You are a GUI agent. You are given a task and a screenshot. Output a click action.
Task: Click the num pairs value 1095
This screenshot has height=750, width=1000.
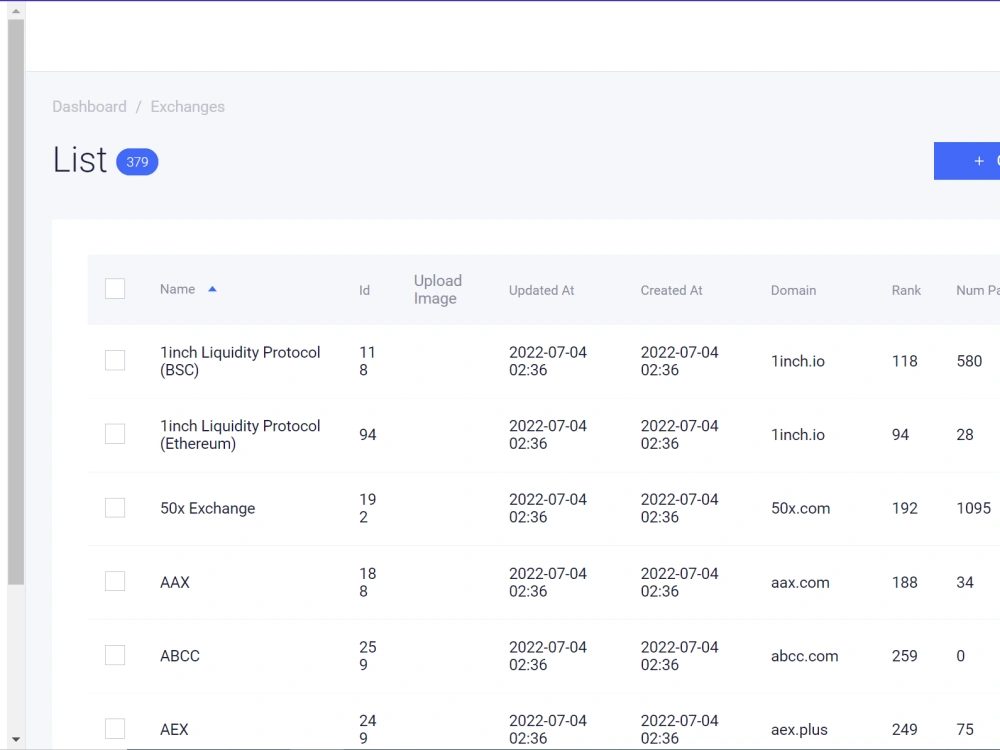(973, 508)
